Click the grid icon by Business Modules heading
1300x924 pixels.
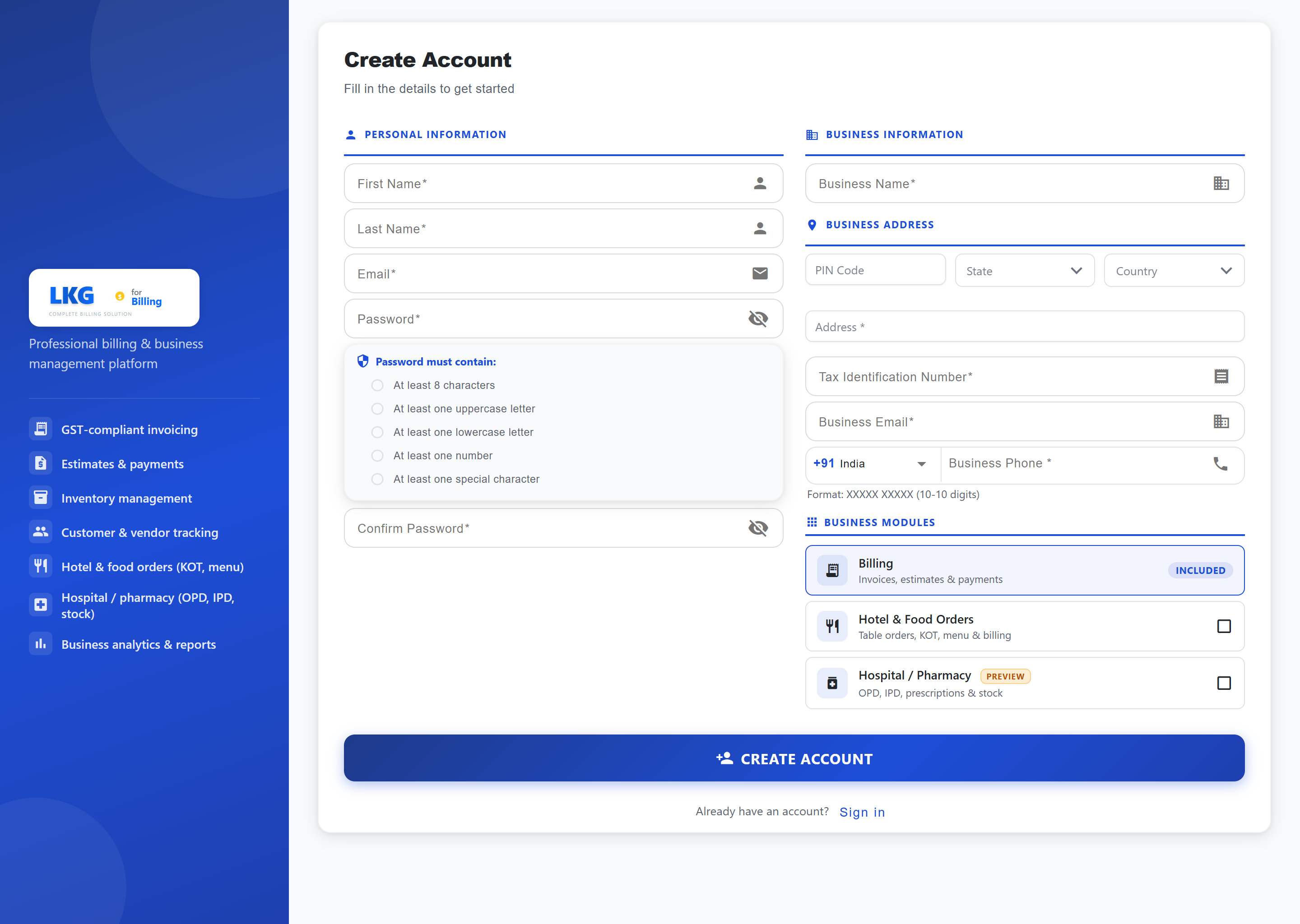point(812,522)
